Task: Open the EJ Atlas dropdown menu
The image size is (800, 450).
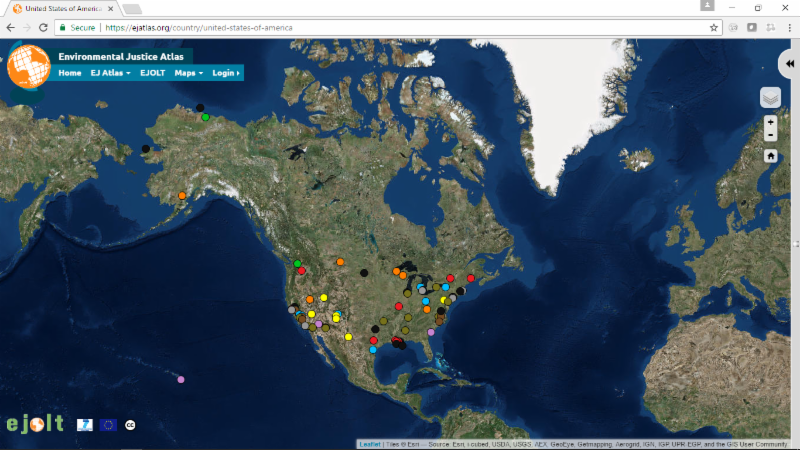Action: [110, 73]
